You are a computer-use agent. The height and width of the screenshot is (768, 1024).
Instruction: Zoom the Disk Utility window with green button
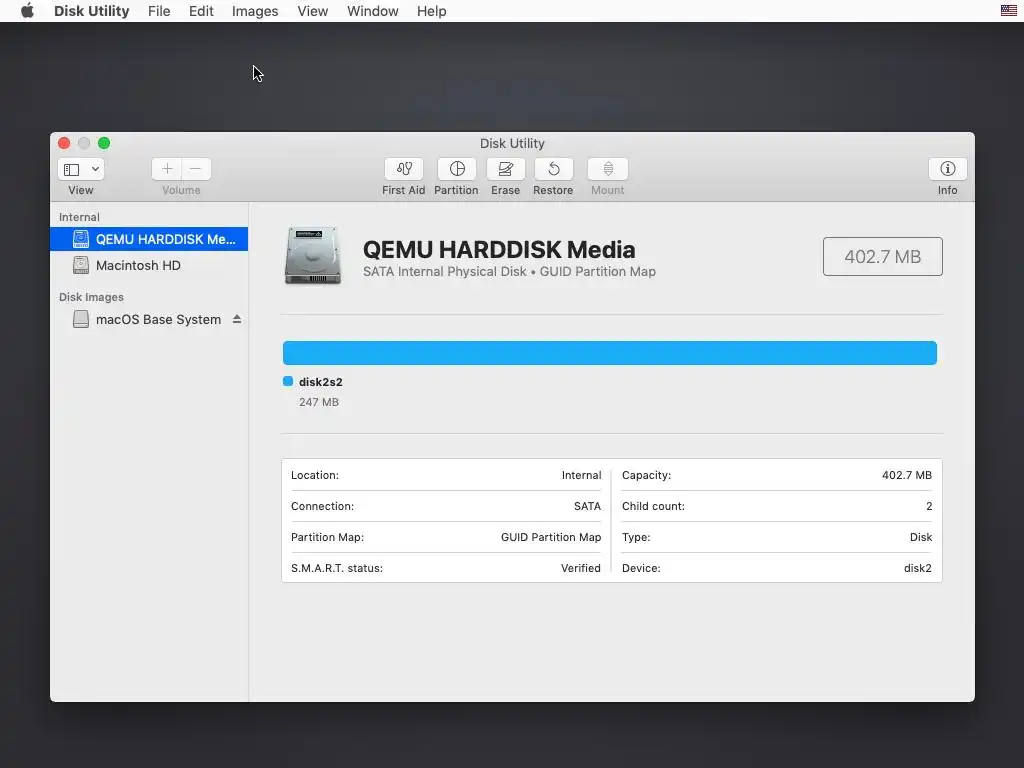104,143
